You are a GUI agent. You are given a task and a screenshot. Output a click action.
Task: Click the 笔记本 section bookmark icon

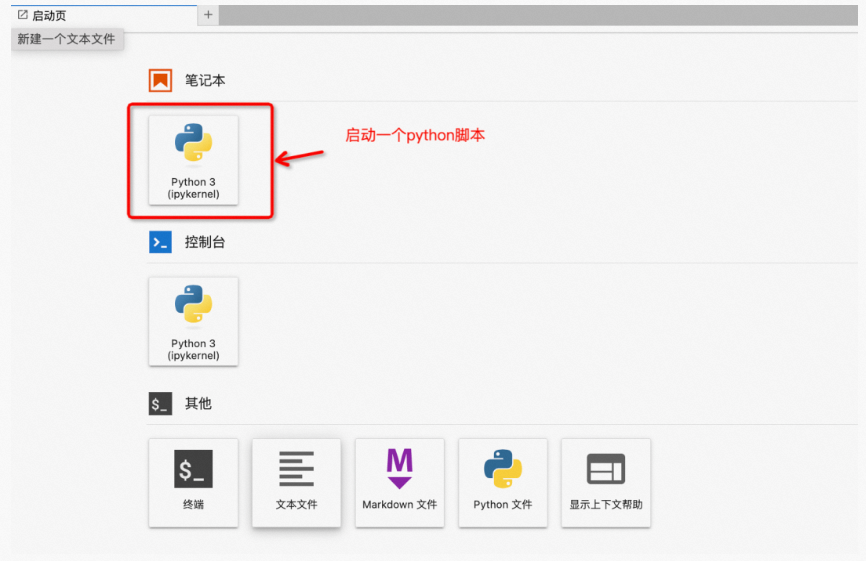(x=160, y=81)
